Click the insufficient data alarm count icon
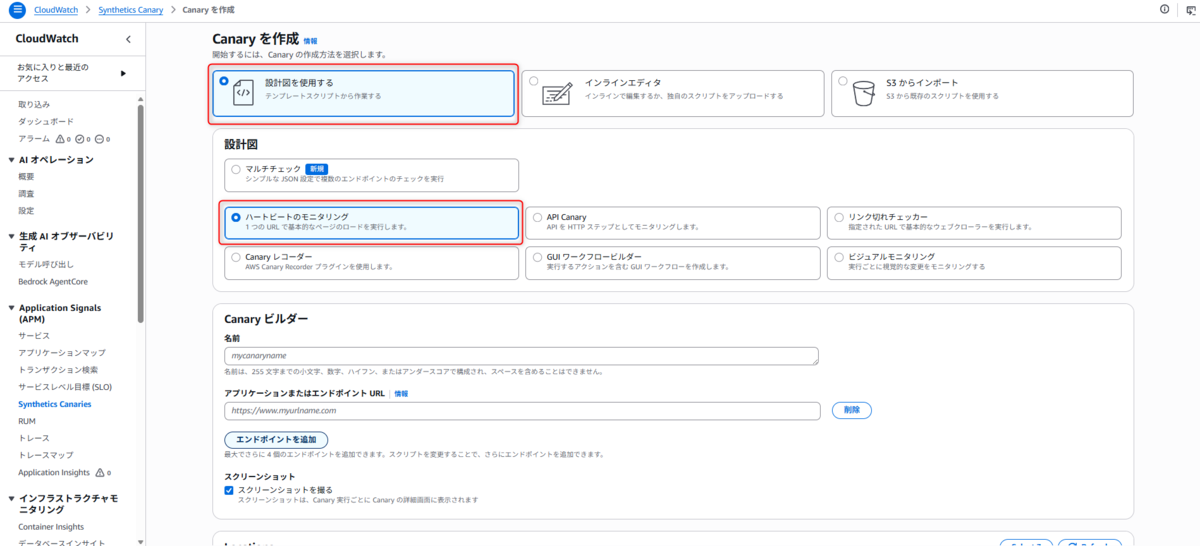The image size is (1200, 546). click(100, 139)
